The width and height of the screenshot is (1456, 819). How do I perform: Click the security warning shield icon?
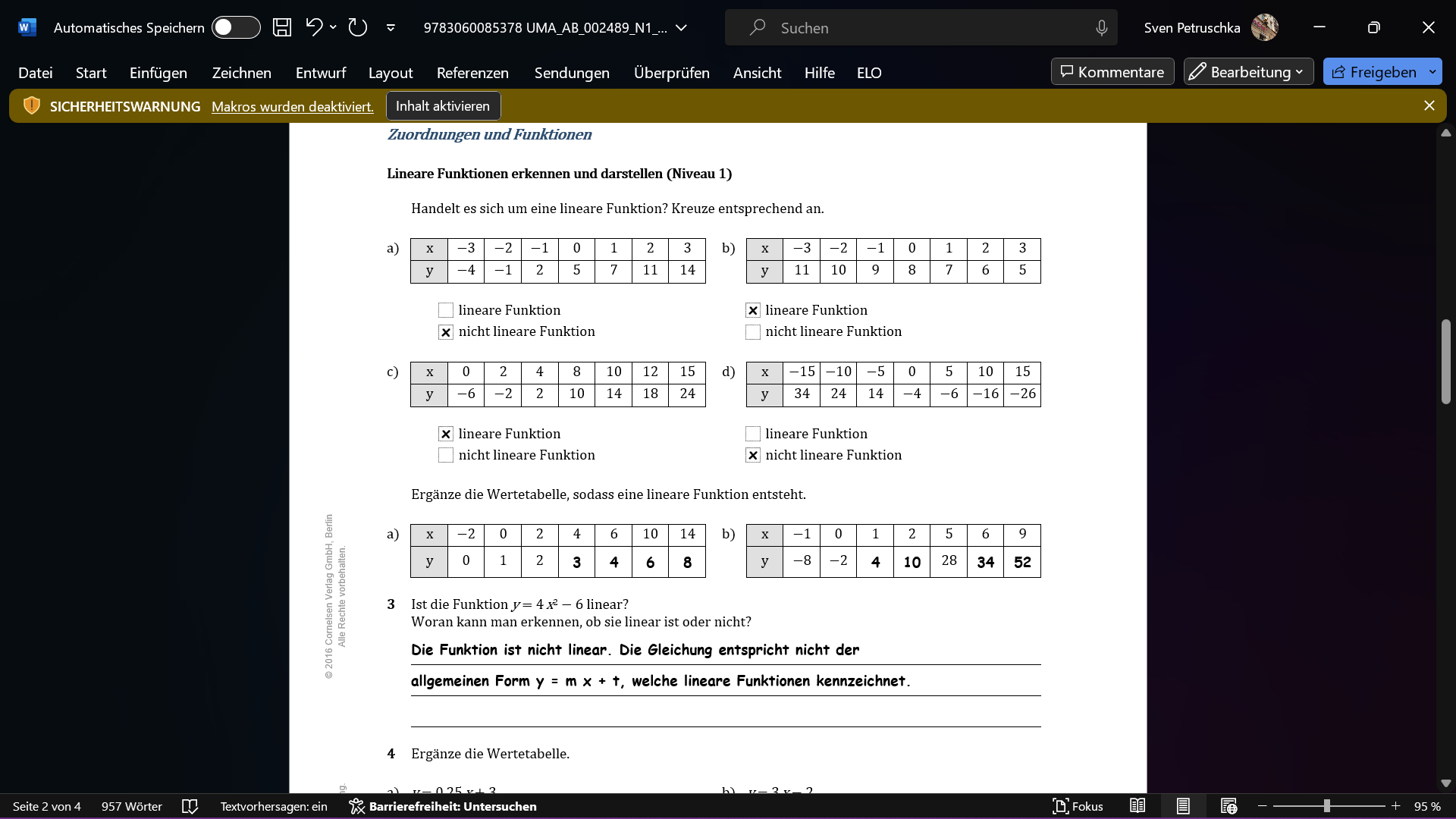pyautogui.click(x=31, y=106)
